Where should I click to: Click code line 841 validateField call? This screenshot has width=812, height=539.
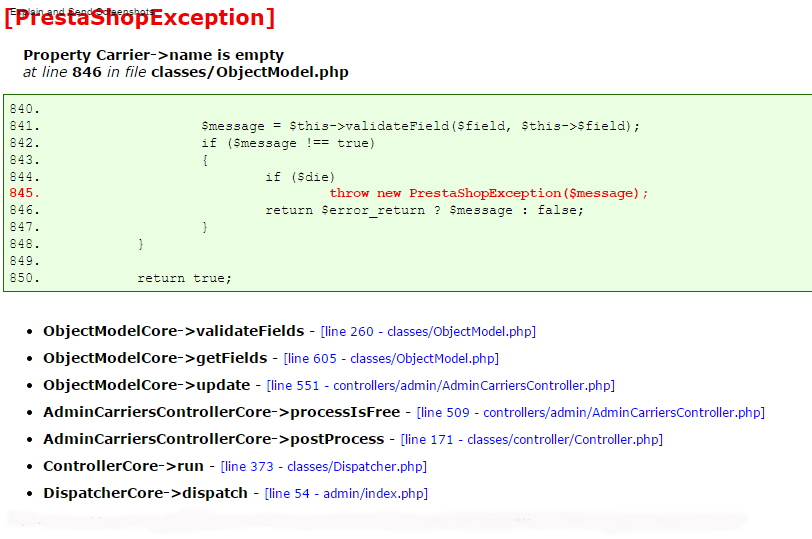point(420,126)
